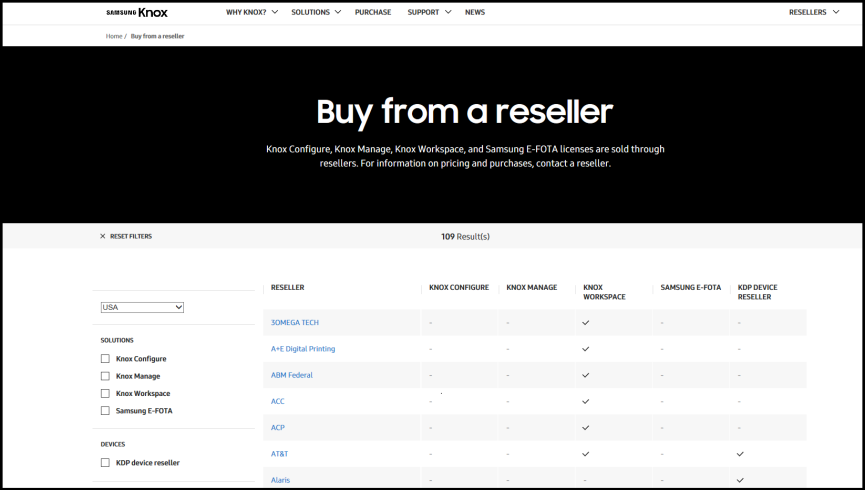
Task: Click Knox Workspace checkmark for A+E Digital Printing
Action: (586, 349)
